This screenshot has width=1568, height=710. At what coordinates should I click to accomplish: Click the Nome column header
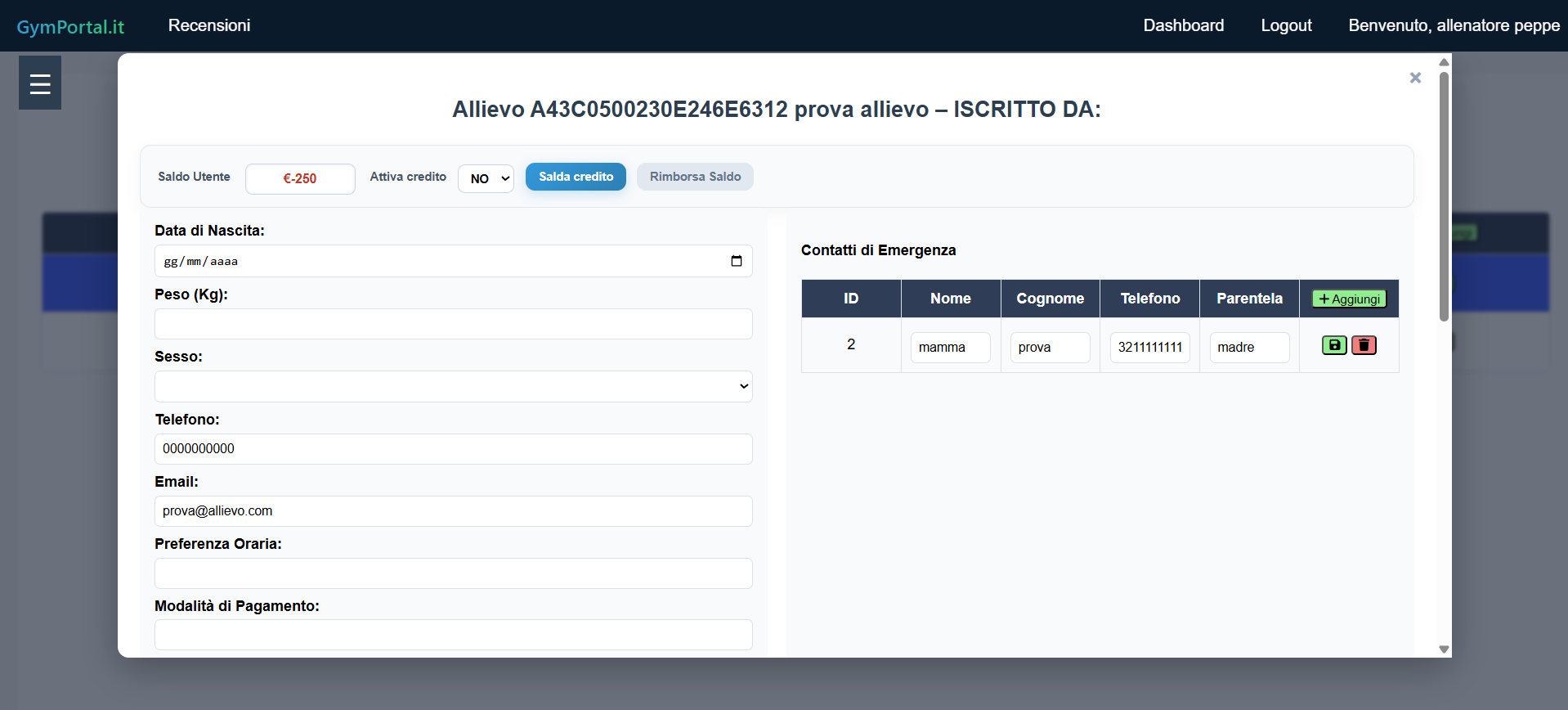click(951, 299)
